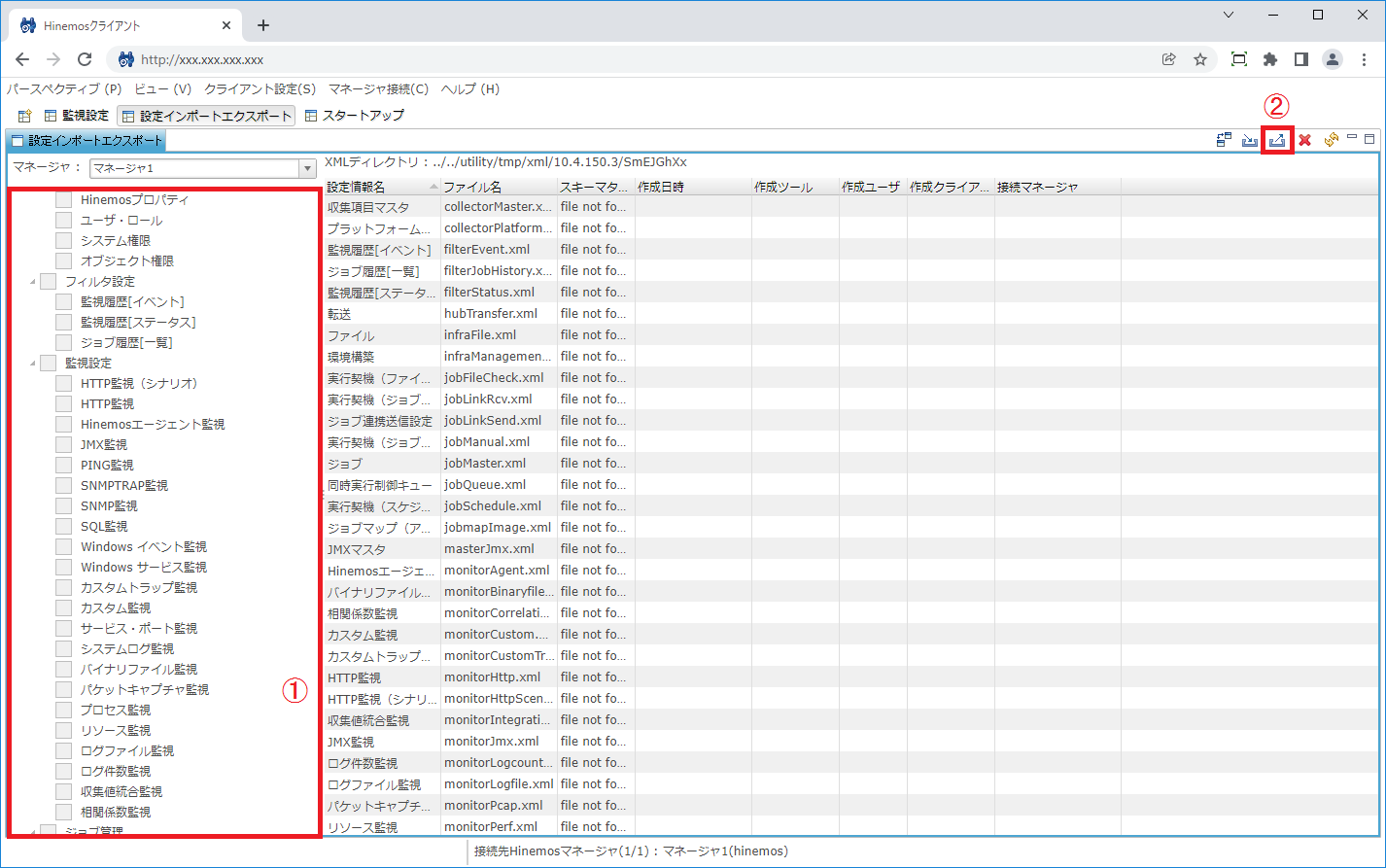Collapse the 監視設定 tree branch
Screen dimensions: 1386x868
pyautogui.click(x=34, y=362)
